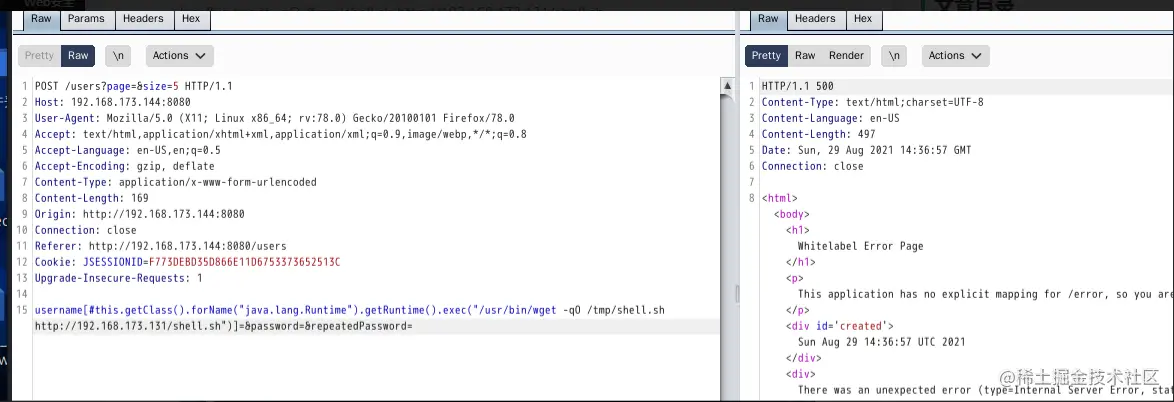Click request Connection: close line
Image resolution: width=1174 pixels, height=402 pixels.
point(85,231)
